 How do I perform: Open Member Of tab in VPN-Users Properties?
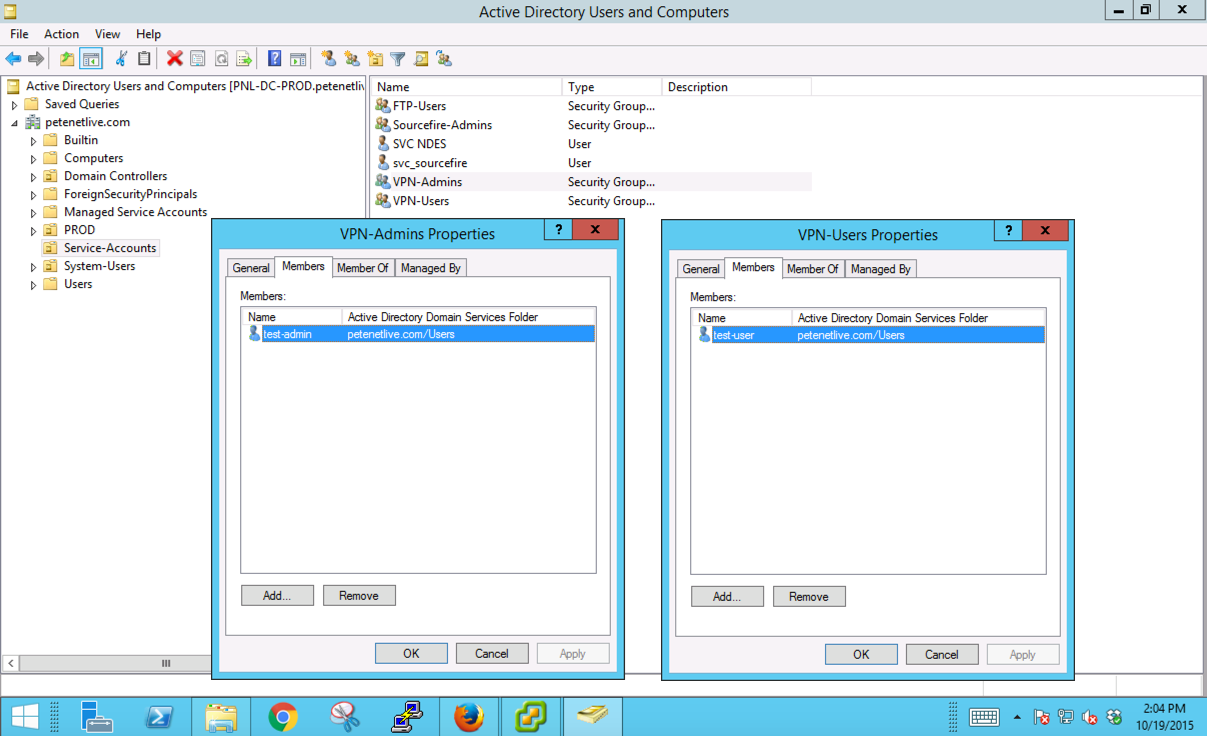tap(813, 269)
